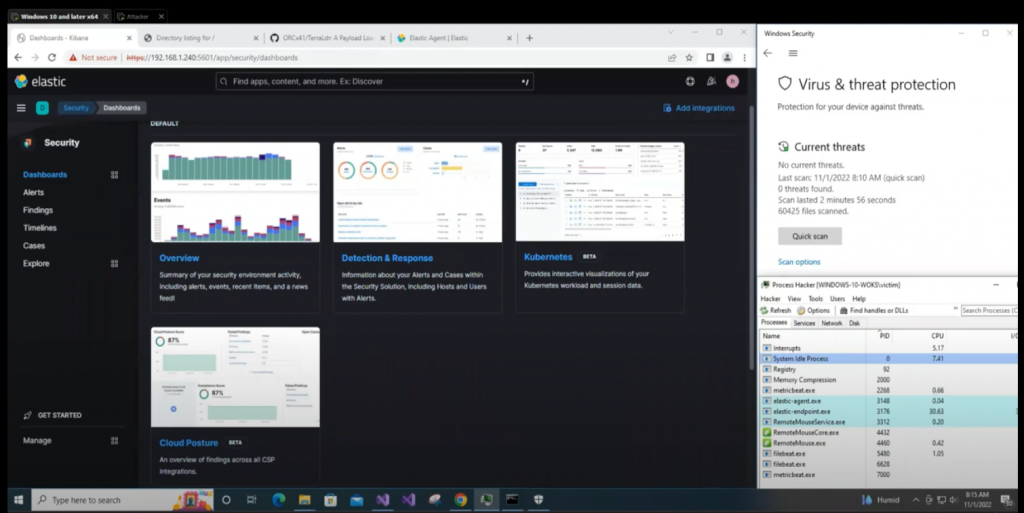Open Scan options link

pos(799,262)
